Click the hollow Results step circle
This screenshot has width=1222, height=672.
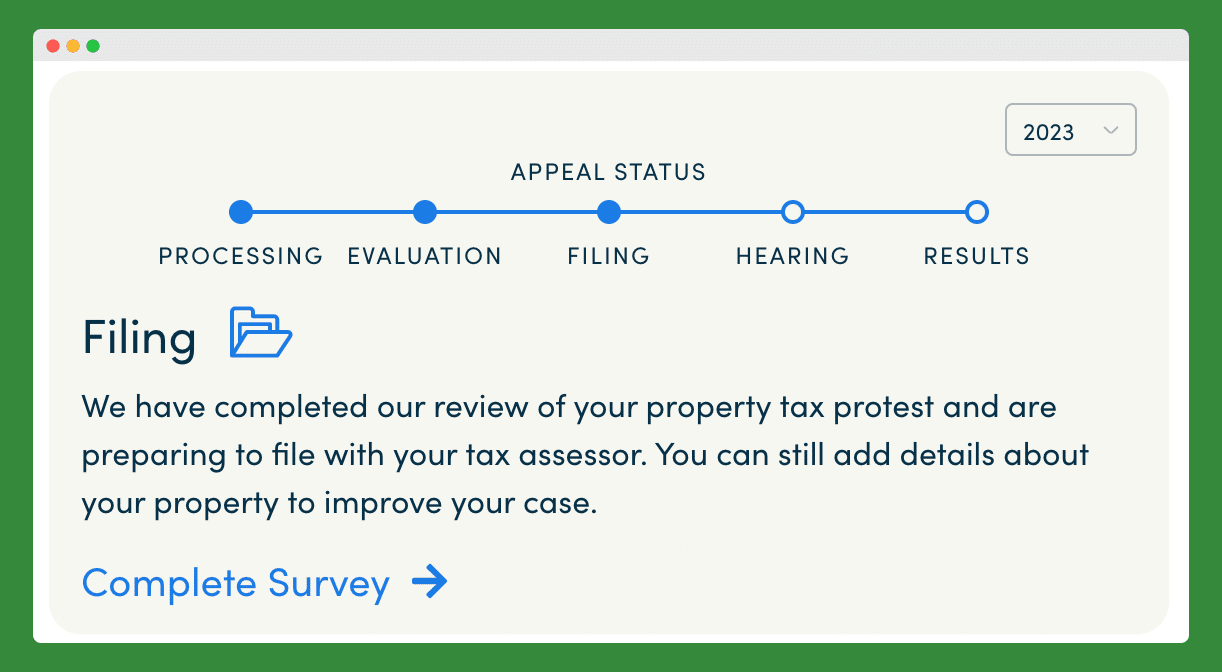pyautogui.click(x=977, y=212)
